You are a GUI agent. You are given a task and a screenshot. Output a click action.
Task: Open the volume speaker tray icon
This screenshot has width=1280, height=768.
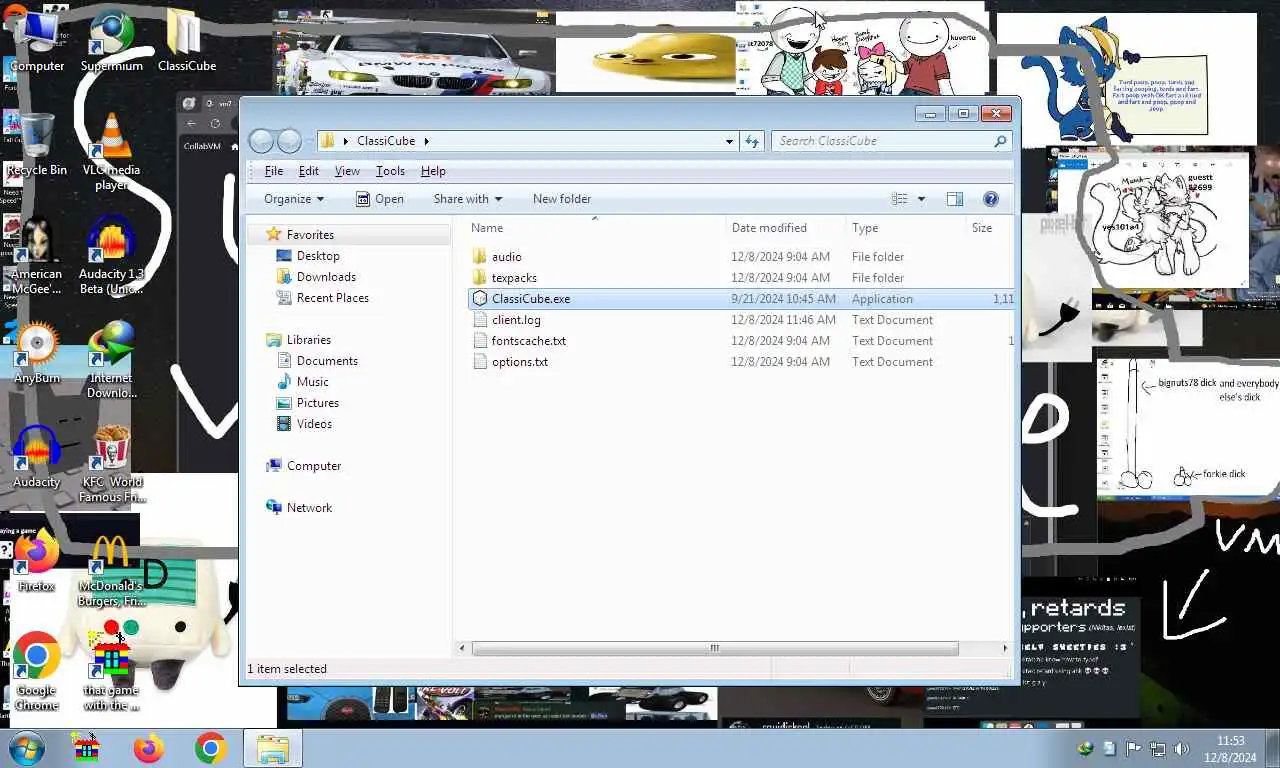click(1181, 749)
